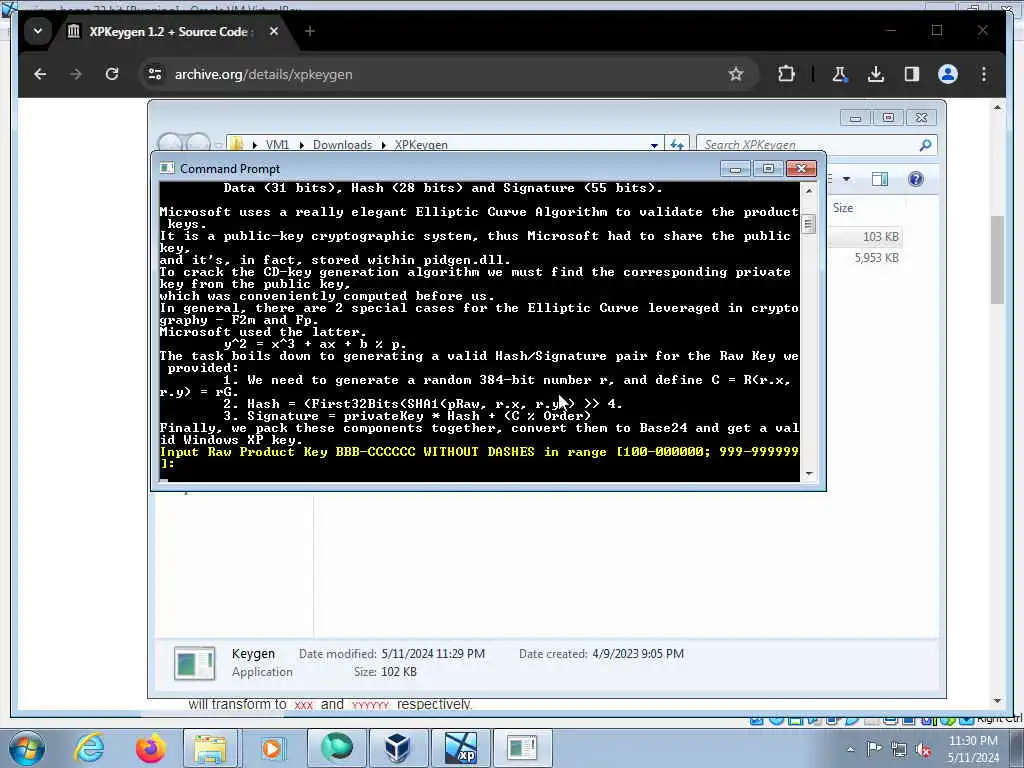Minimize the Explorer XPKeygen window
The image size is (1024, 768).
click(x=856, y=118)
